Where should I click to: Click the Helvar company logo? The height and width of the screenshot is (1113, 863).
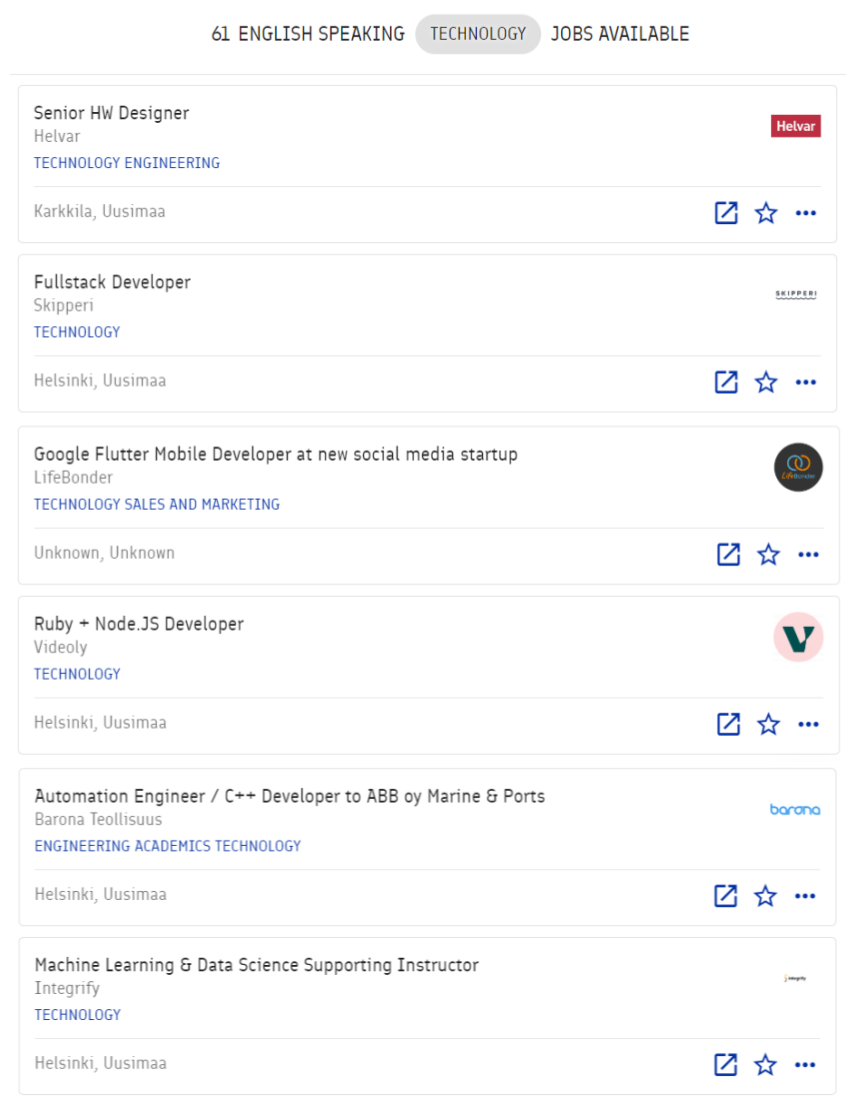point(796,126)
